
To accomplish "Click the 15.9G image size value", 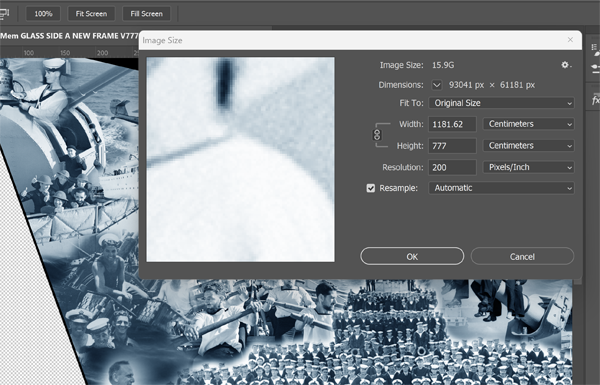I will [x=443, y=65].
